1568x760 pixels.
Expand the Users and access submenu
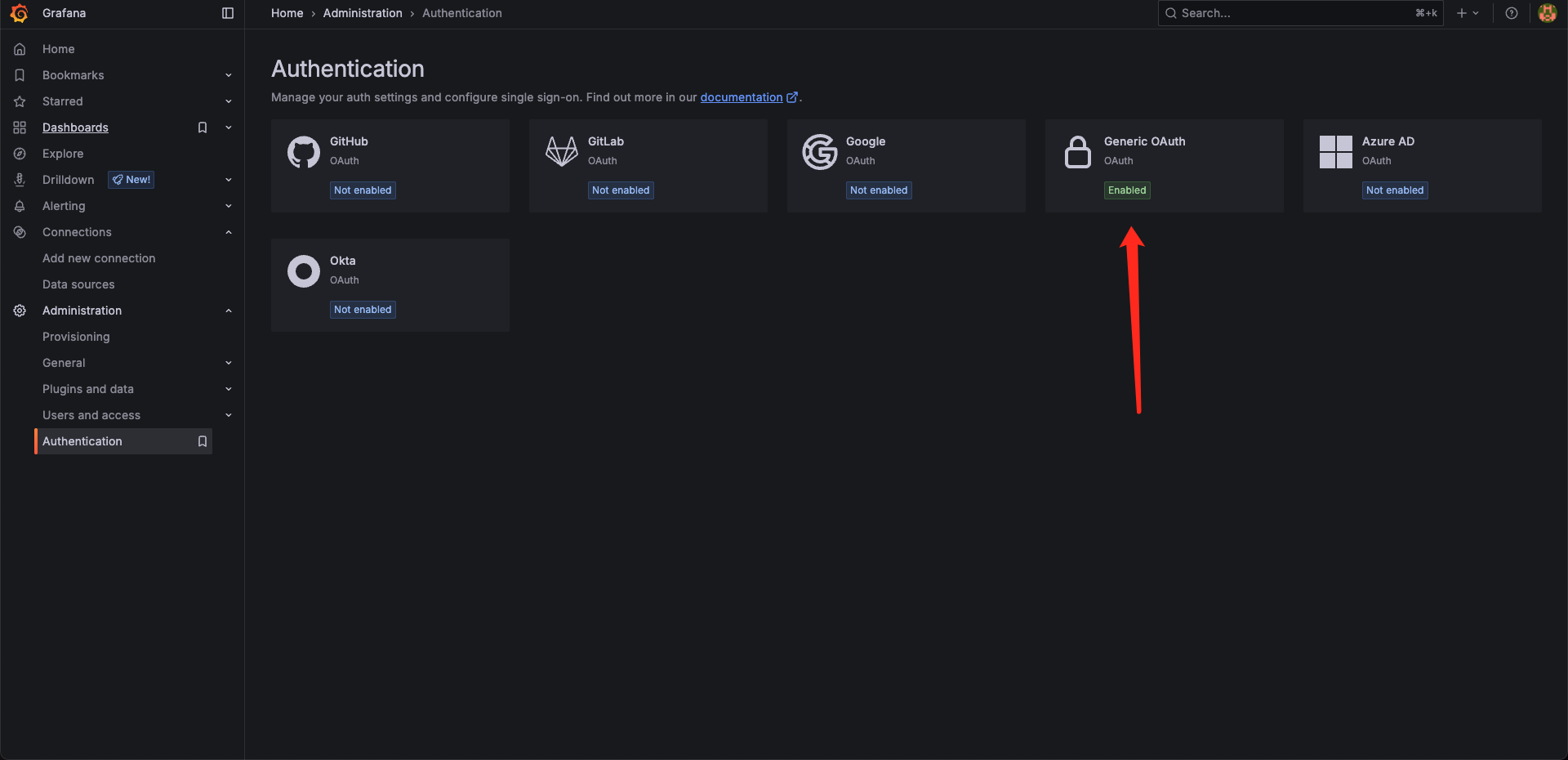click(229, 415)
